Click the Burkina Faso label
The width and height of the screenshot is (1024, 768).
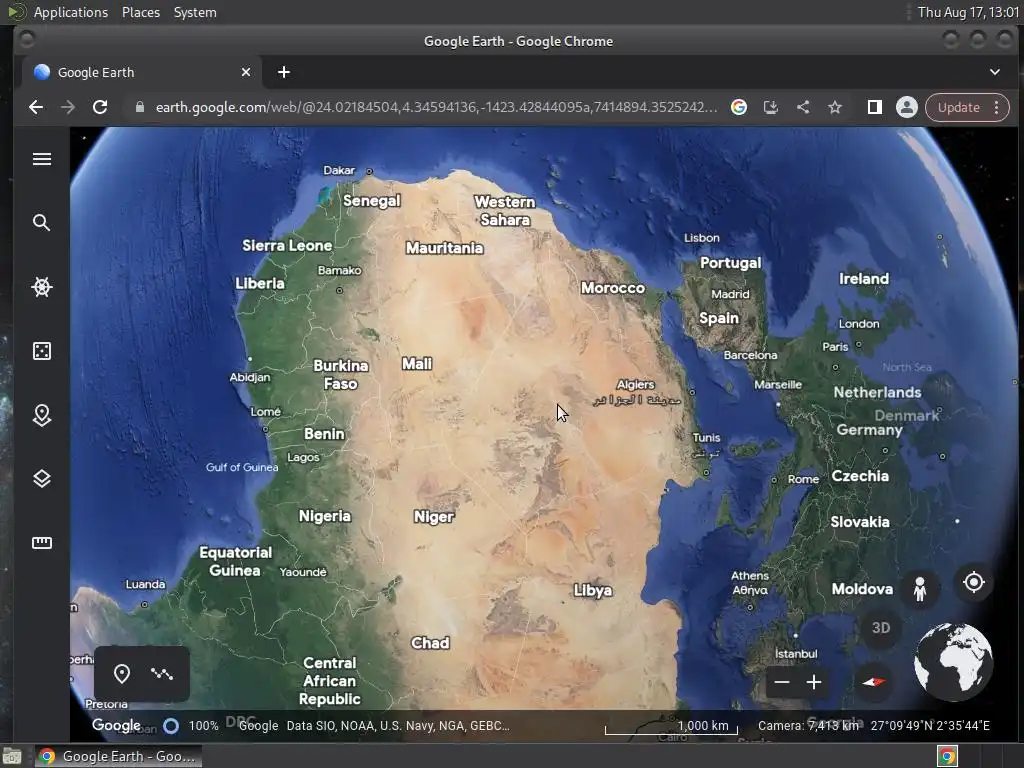(341, 374)
